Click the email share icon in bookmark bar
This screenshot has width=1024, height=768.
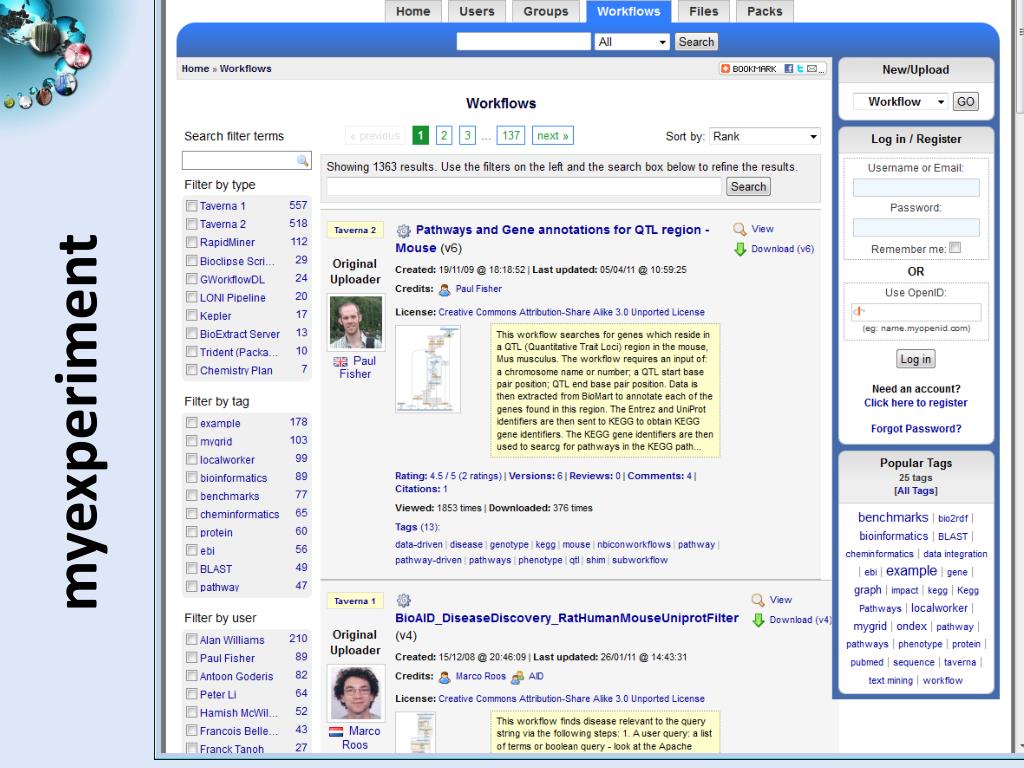(x=812, y=69)
